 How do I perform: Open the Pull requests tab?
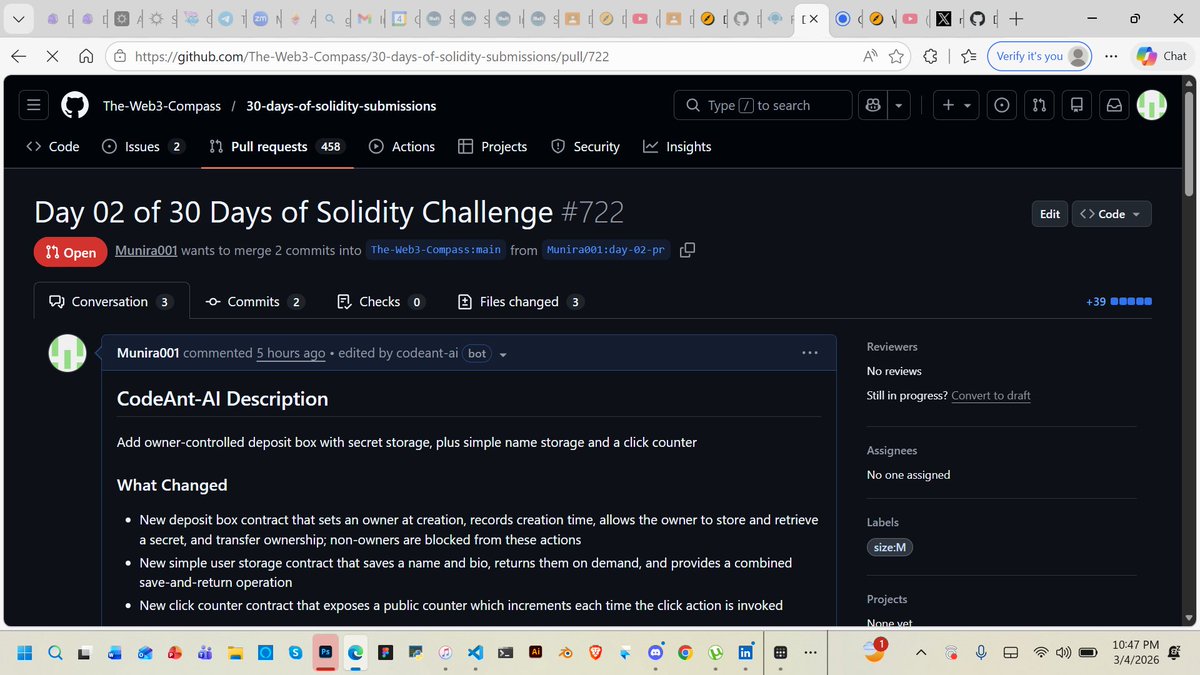(x=275, y=146)
